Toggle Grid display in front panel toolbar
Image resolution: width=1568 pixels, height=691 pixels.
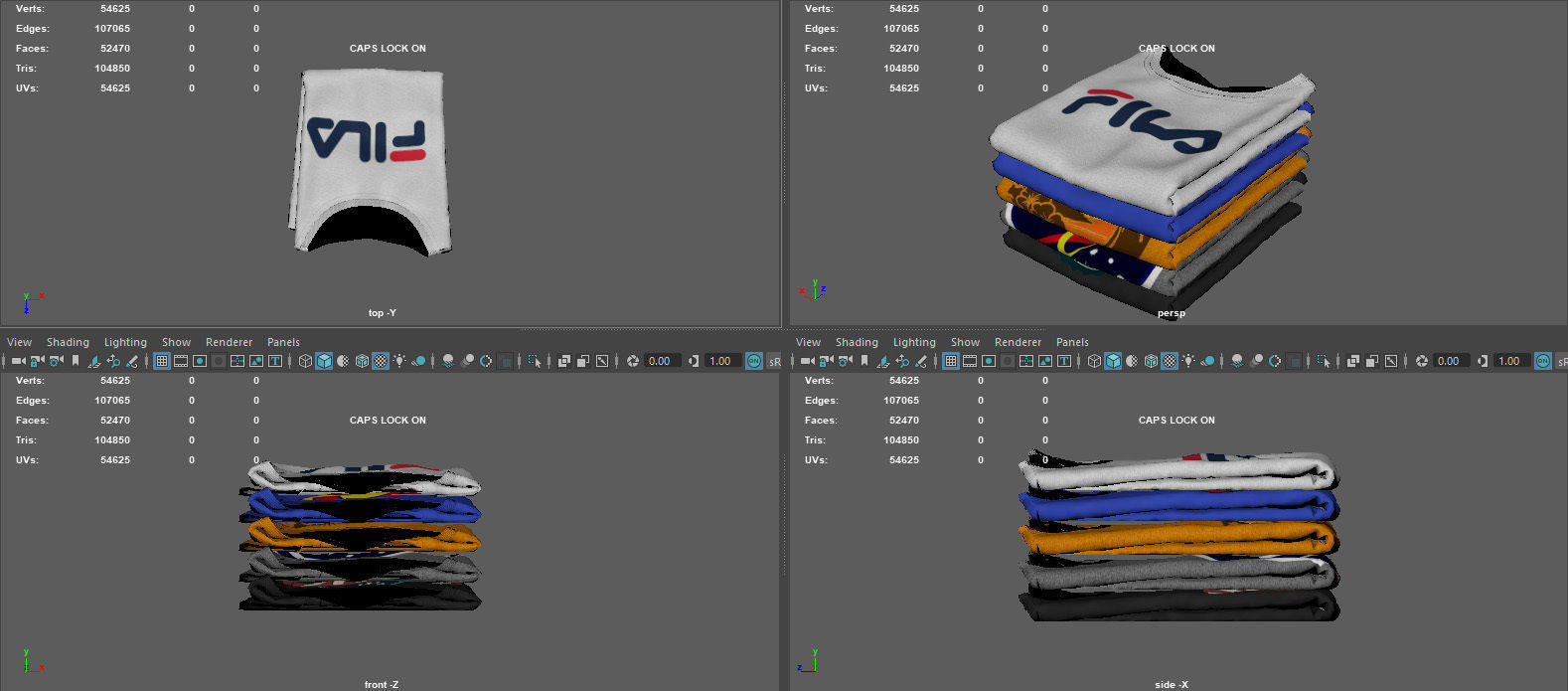161,361
